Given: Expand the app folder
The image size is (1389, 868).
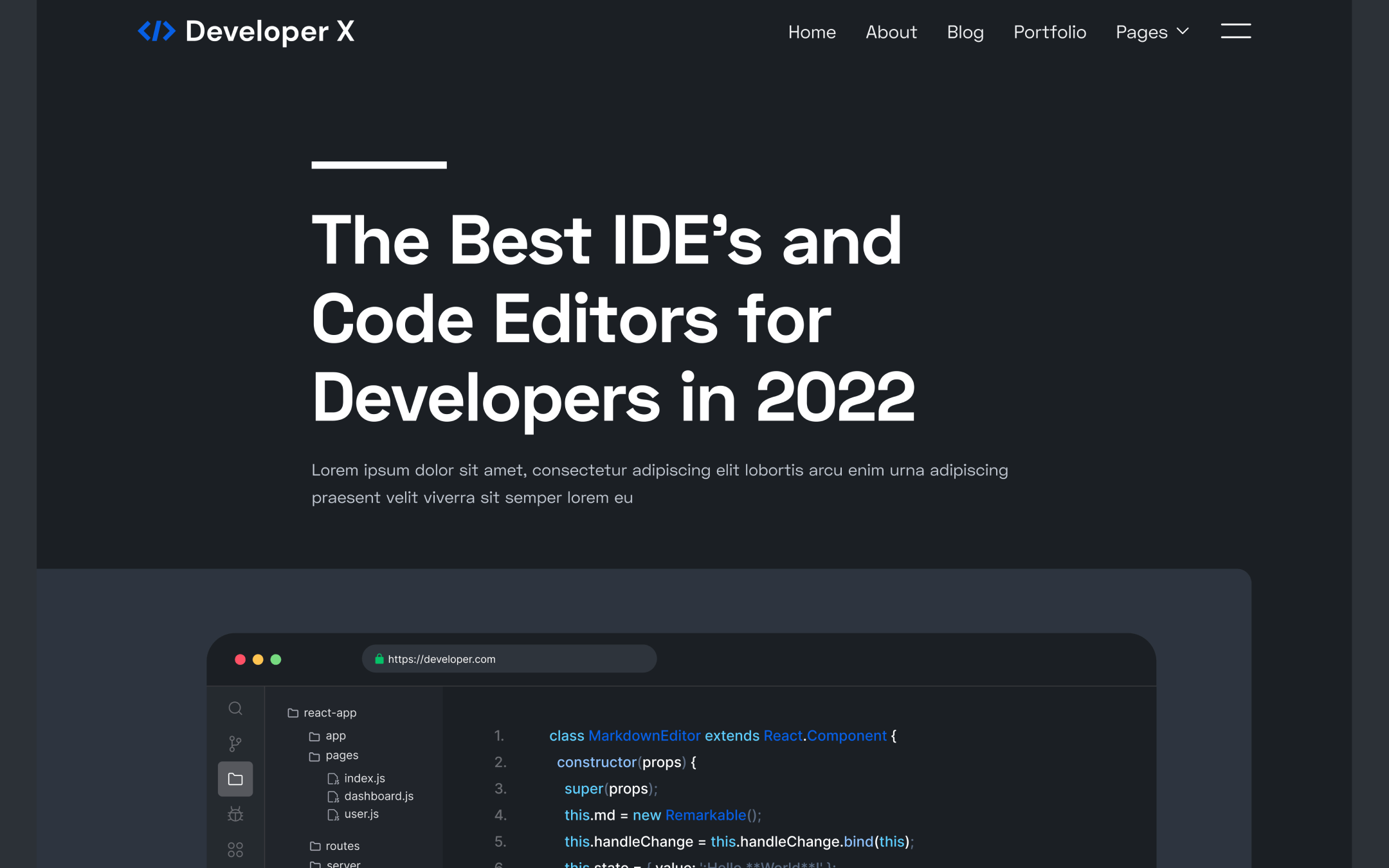Looking at the screenshot, I should point(327,736).
